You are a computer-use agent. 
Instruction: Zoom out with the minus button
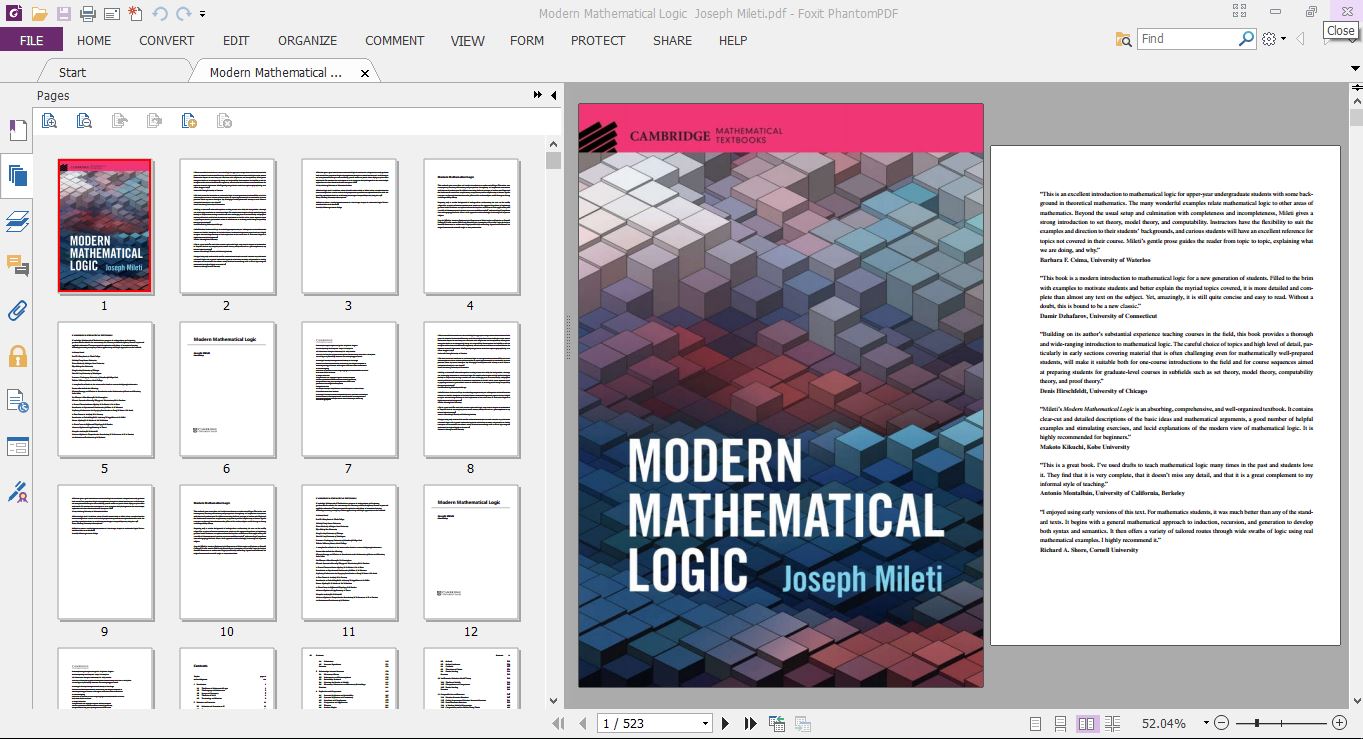click(x=1220, y=723)
